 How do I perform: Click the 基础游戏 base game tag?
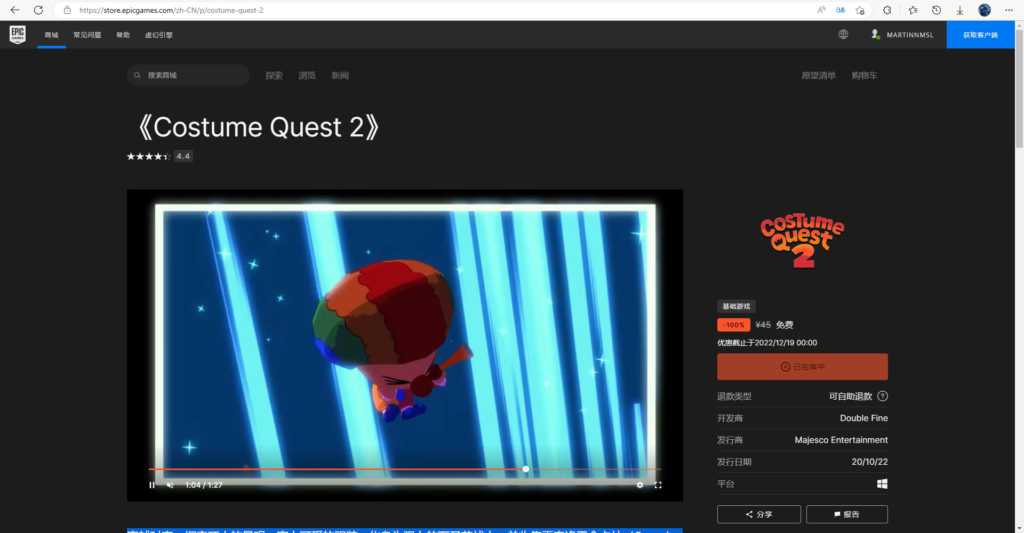pos(736,306)
